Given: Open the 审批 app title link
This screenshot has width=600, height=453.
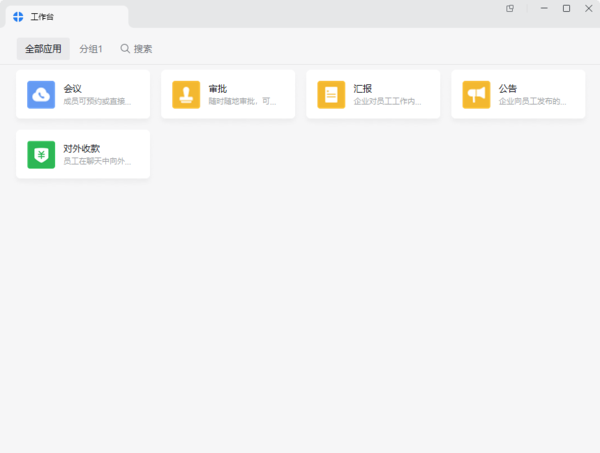Looking at the screenshot, I should 217,88.
